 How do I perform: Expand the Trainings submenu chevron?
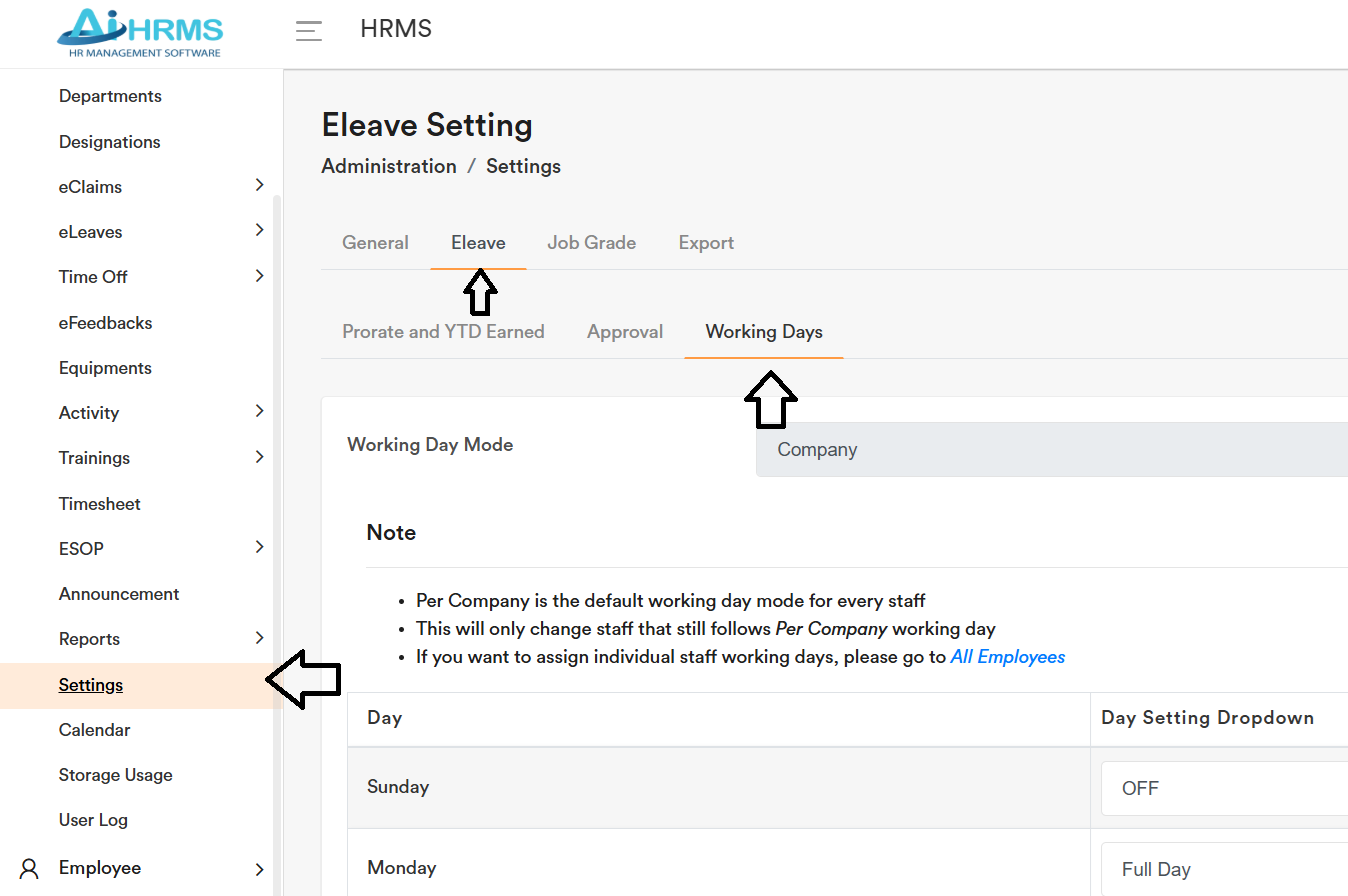[x=259, y=457]
